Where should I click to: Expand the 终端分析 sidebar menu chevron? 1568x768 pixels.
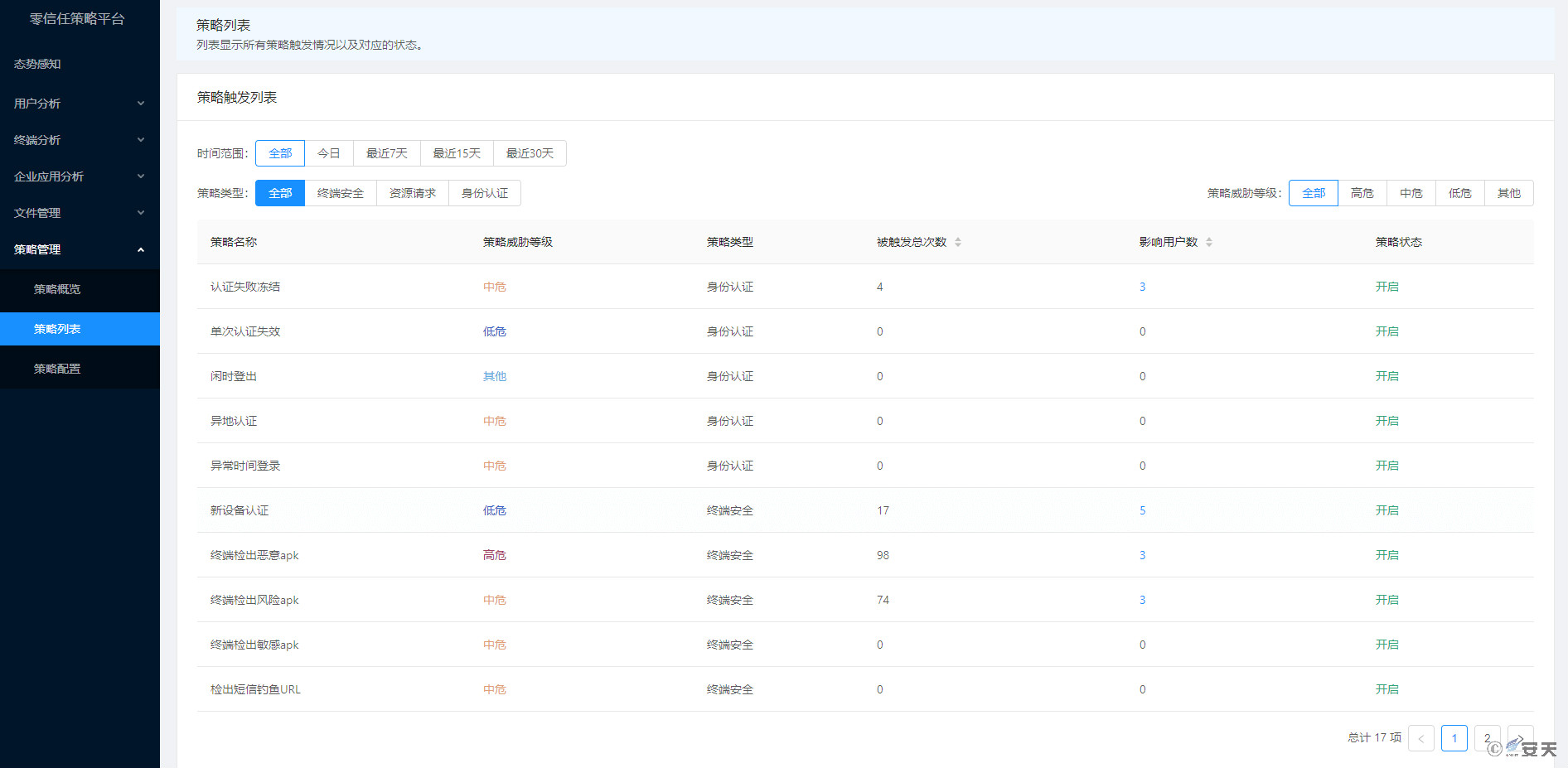click(141, 140)
